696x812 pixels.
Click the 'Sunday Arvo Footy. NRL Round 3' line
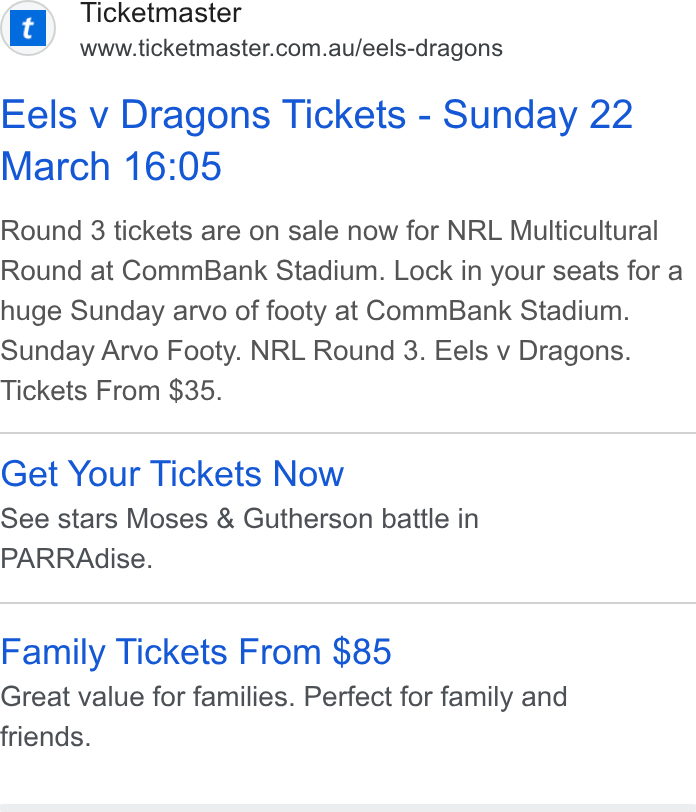(316, 351)
